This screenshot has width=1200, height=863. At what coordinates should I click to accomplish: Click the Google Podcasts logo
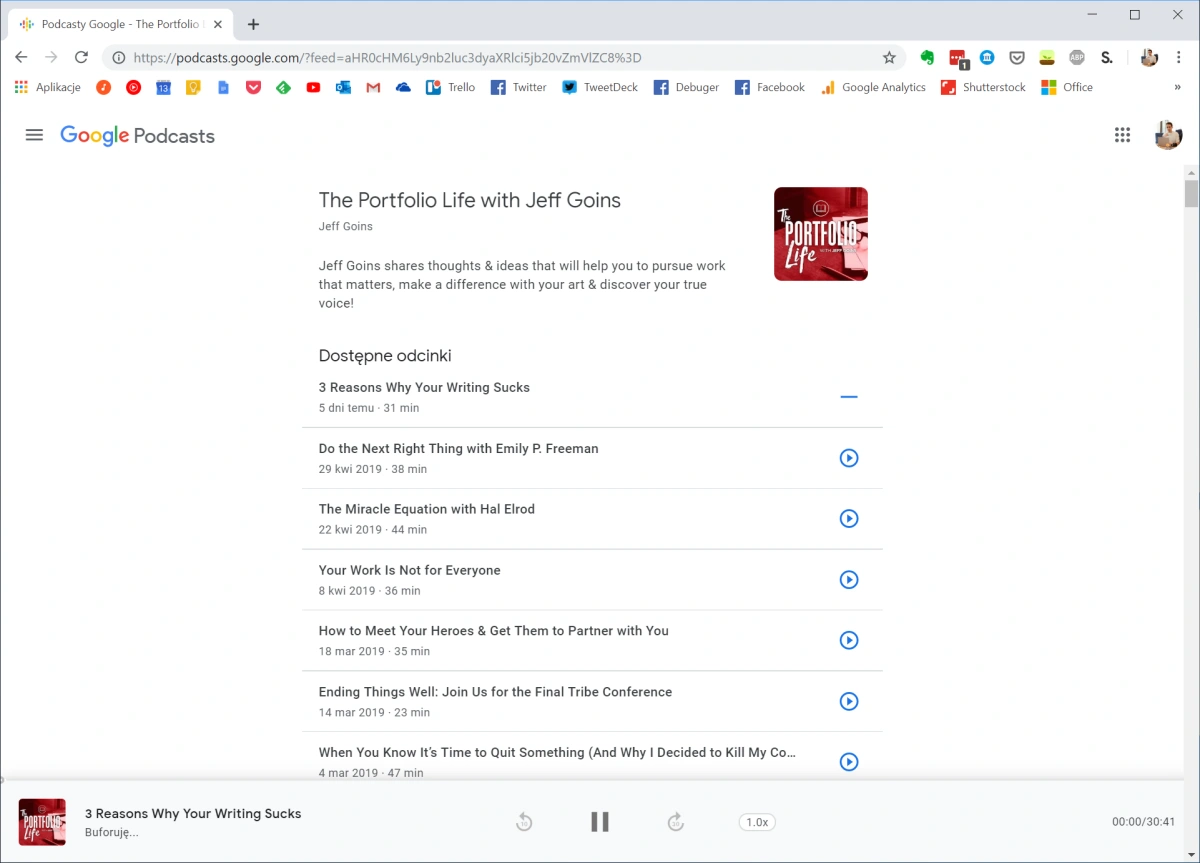pyautogui.click(x=137, y=136)
